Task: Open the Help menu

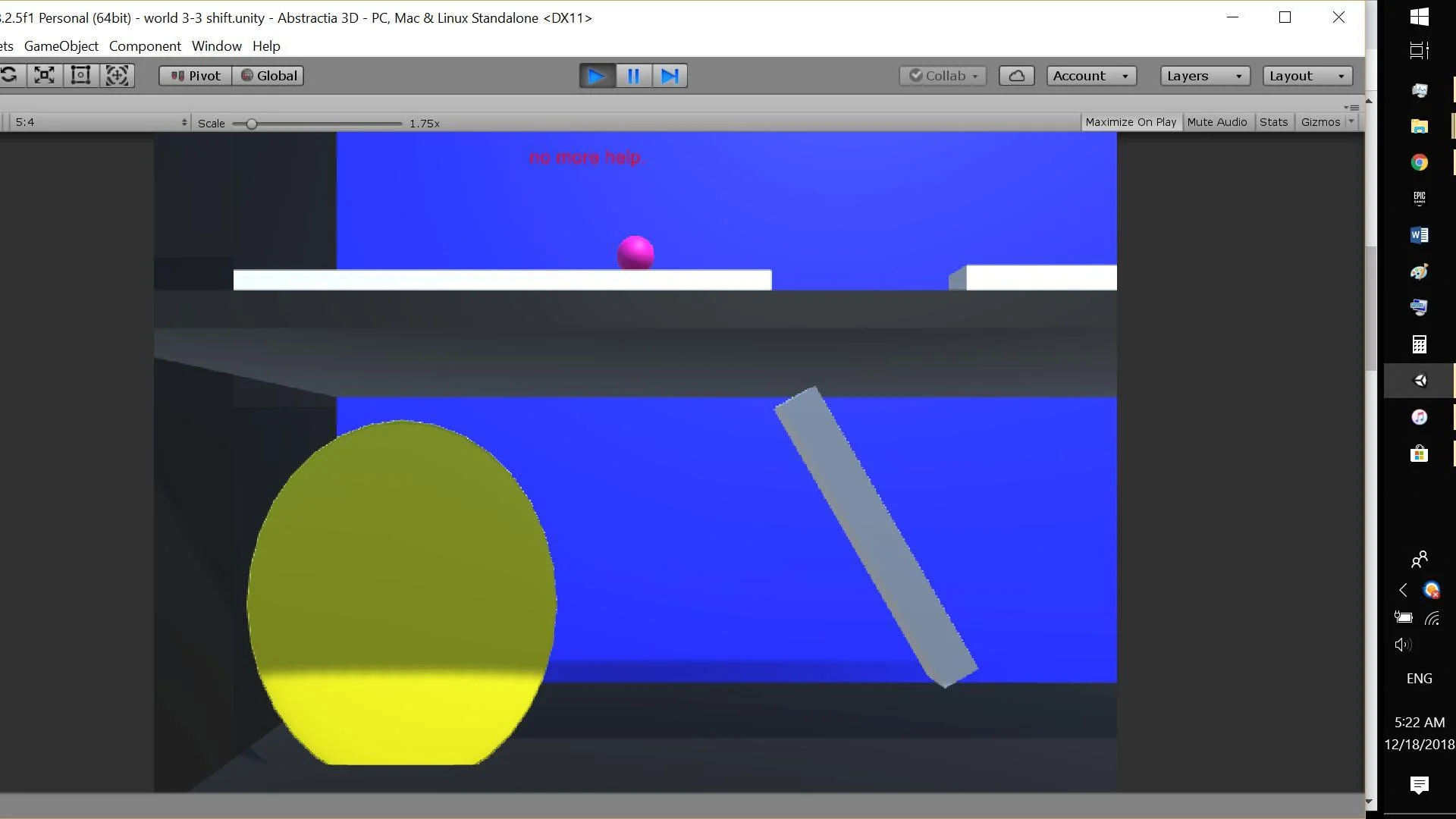Action: click(266, 46)
